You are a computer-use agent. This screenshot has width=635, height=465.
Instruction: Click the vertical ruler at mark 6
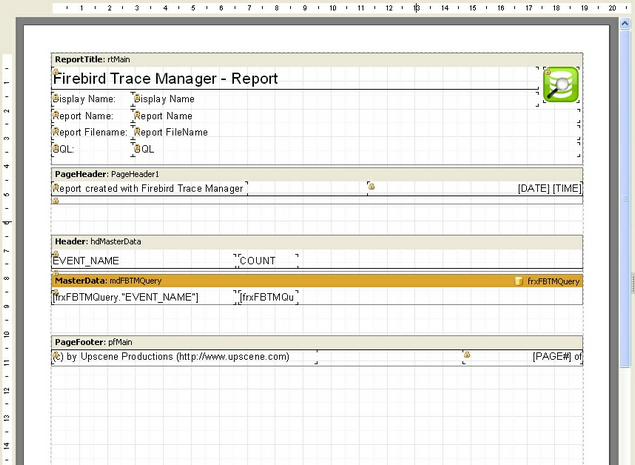pyautogui.click(x=7, y=222)
